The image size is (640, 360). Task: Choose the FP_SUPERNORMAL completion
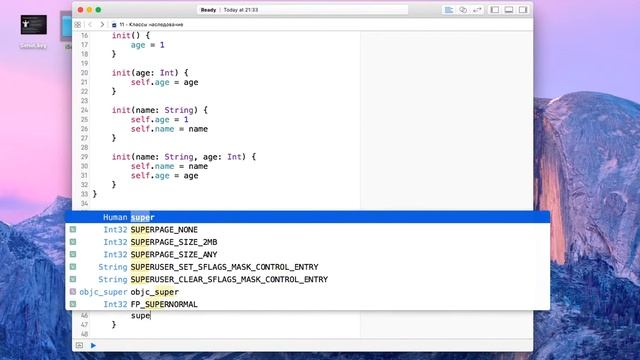(x=308, y=304)
